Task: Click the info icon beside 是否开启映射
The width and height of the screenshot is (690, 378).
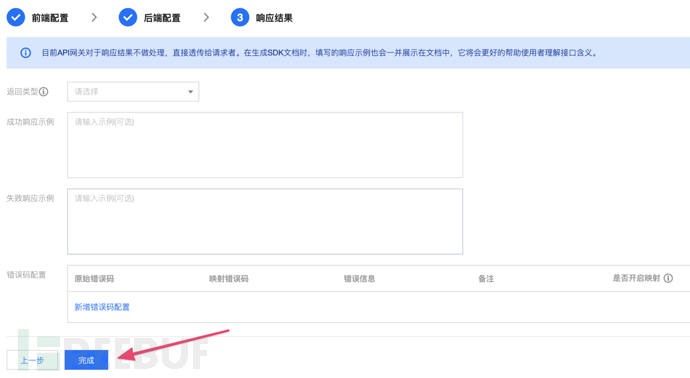Action: coord(668,278)
